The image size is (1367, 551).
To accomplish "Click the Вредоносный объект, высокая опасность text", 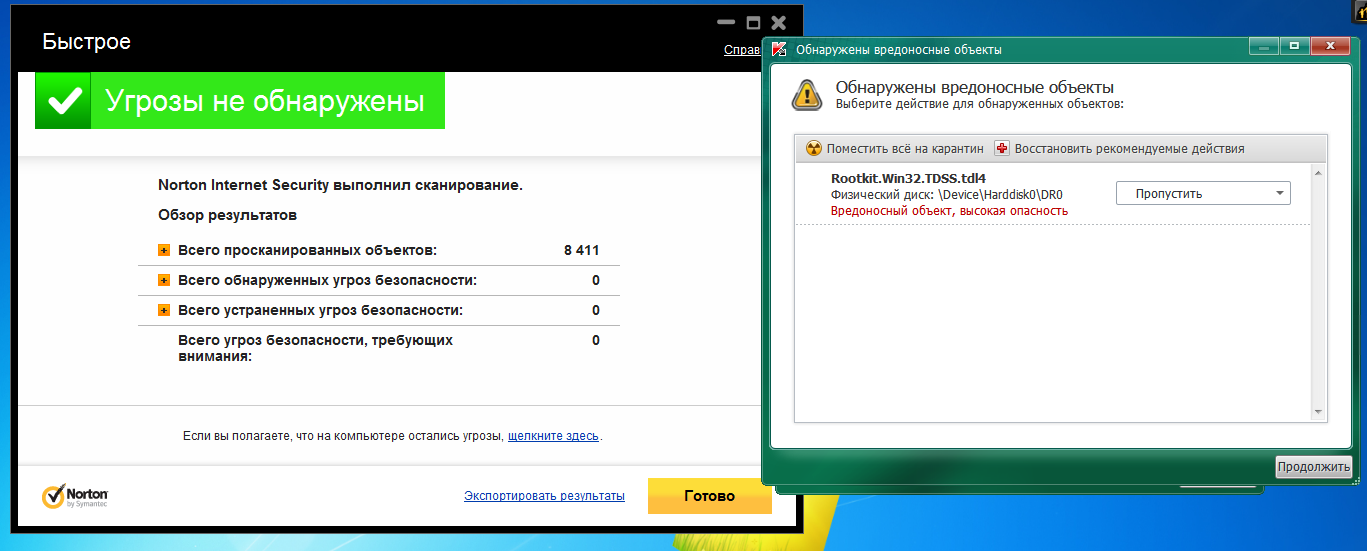I will (x=949, y=211).
